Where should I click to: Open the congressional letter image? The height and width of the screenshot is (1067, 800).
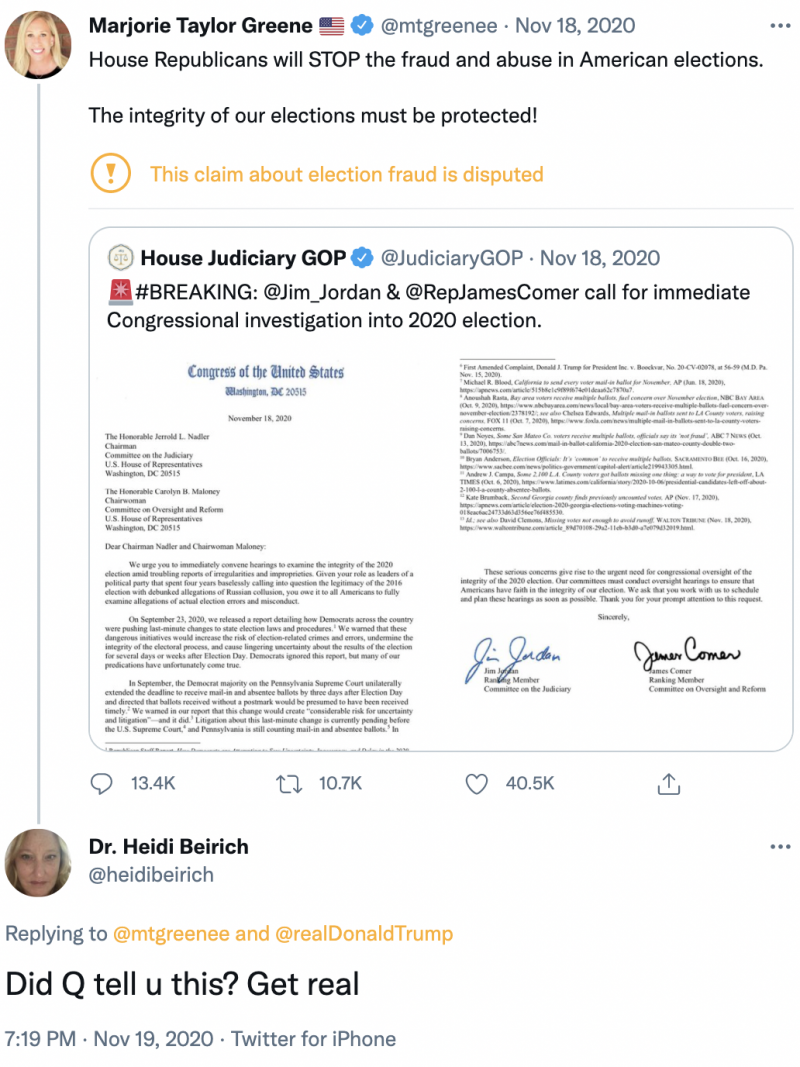[x=443, y=545]
